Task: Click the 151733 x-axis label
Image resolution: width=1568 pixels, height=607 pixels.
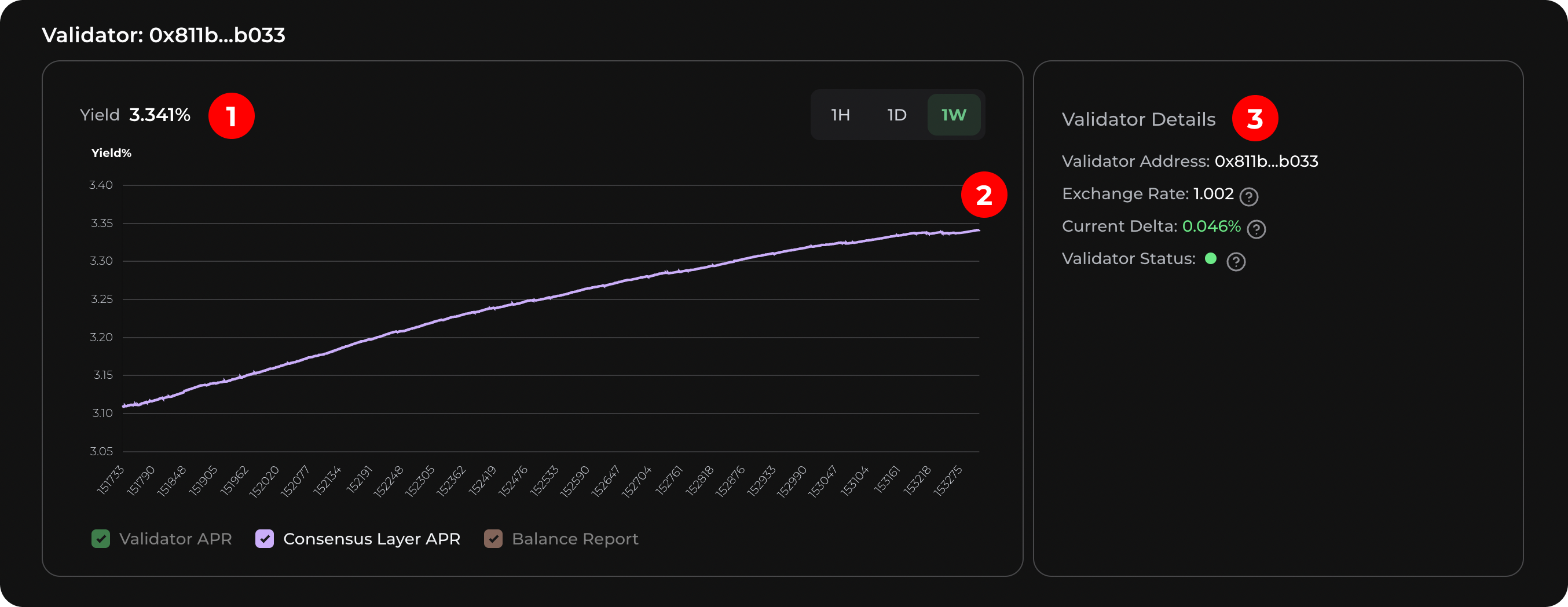Action: [x=110, y=480]
